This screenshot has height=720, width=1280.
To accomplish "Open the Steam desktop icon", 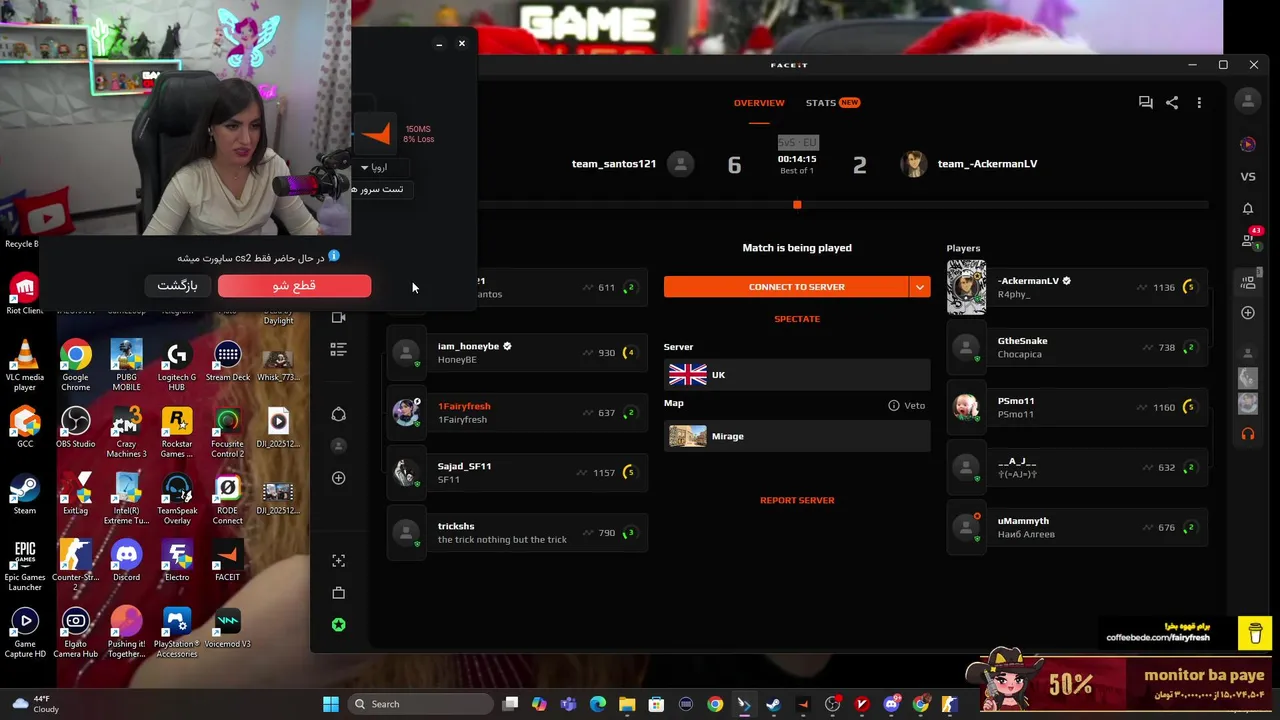I will point(24,493).
